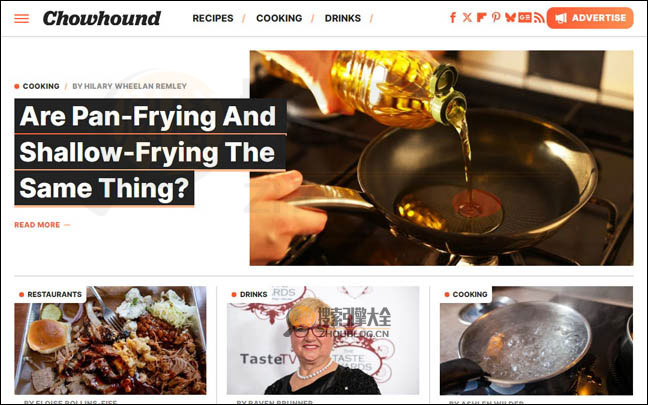
Task: Click author Hilary Wheelan Remley's byline
Action: 129,86
